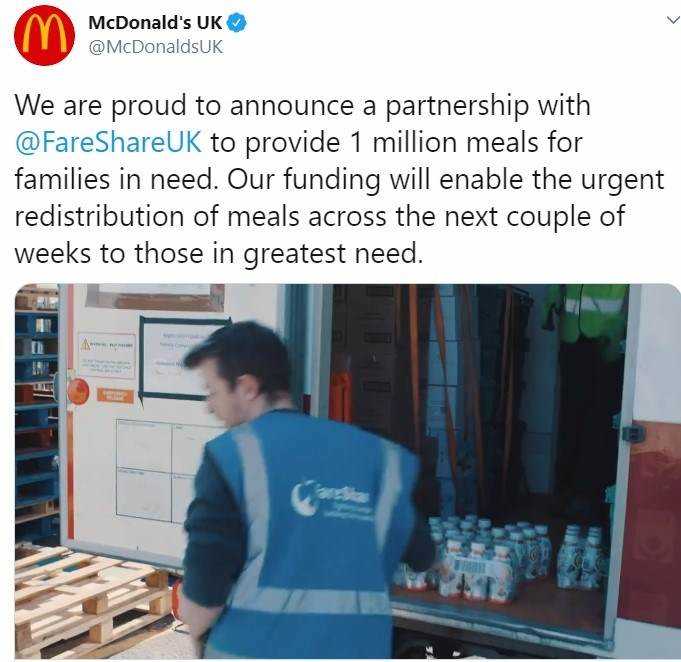Click the worker's head in the photo

tap(241, 374)
